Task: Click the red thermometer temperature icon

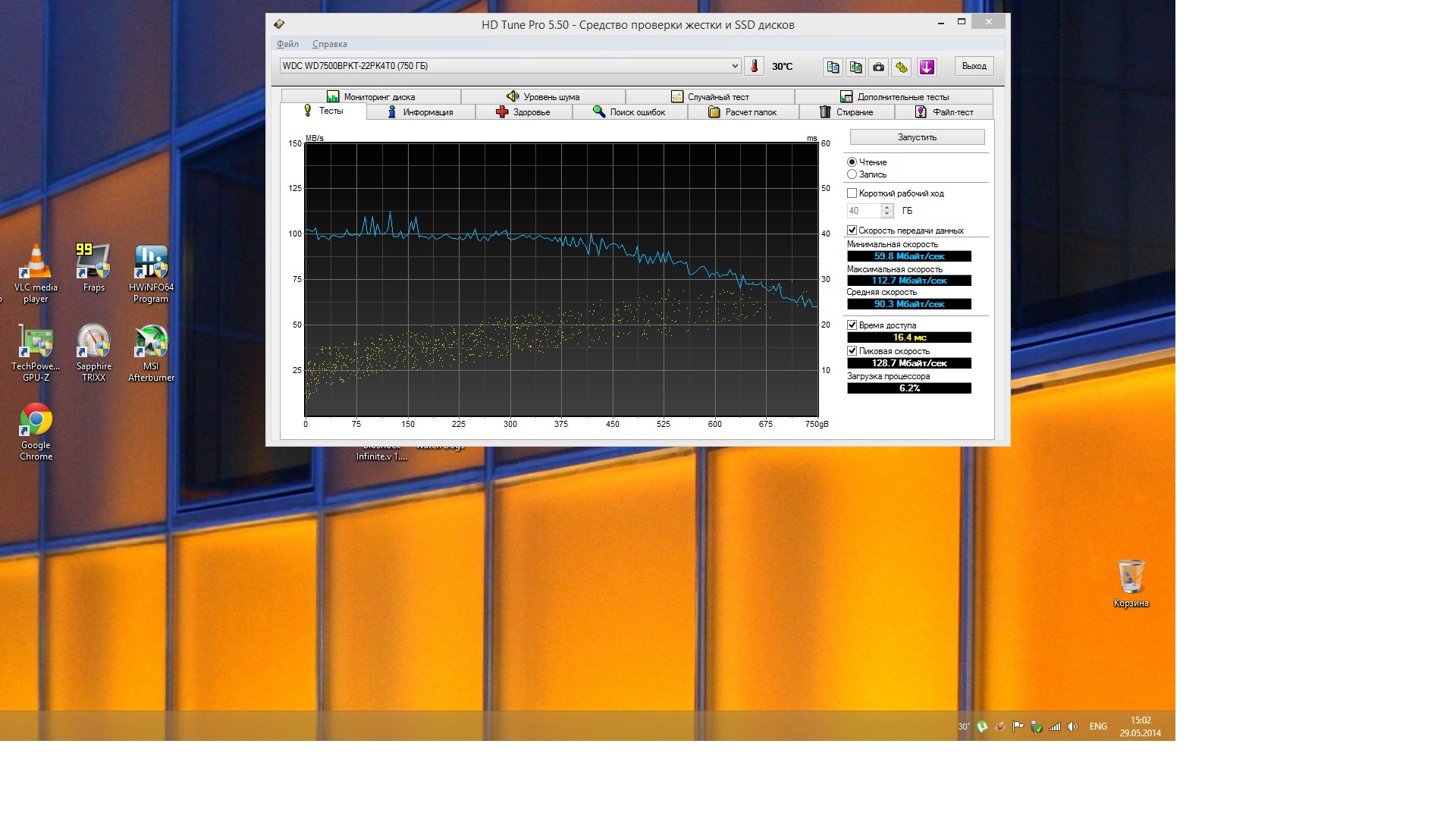Action: coord(754,66)
